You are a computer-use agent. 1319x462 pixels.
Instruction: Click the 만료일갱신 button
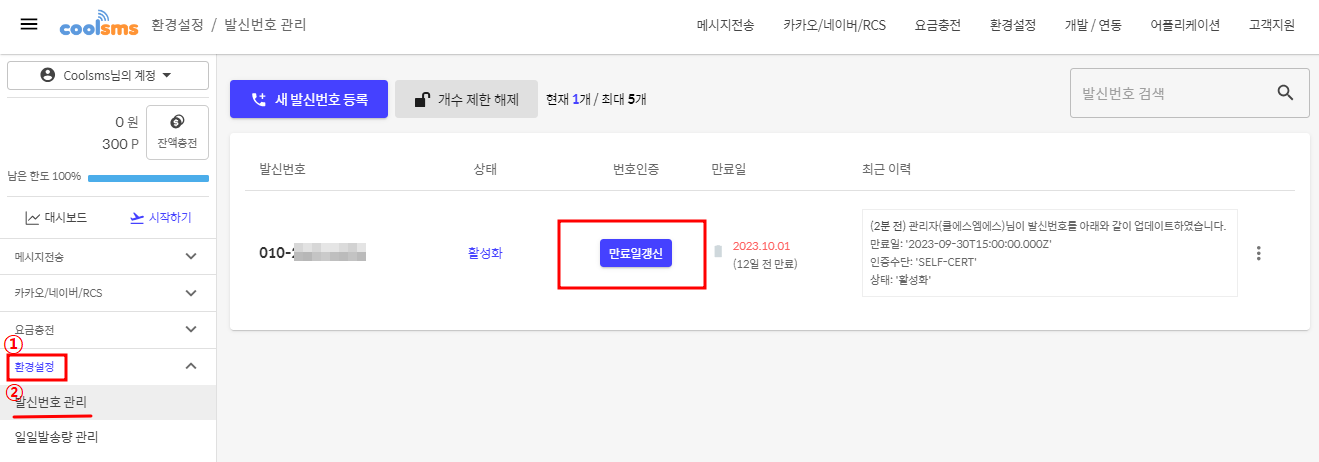click(x=636, y=253)
